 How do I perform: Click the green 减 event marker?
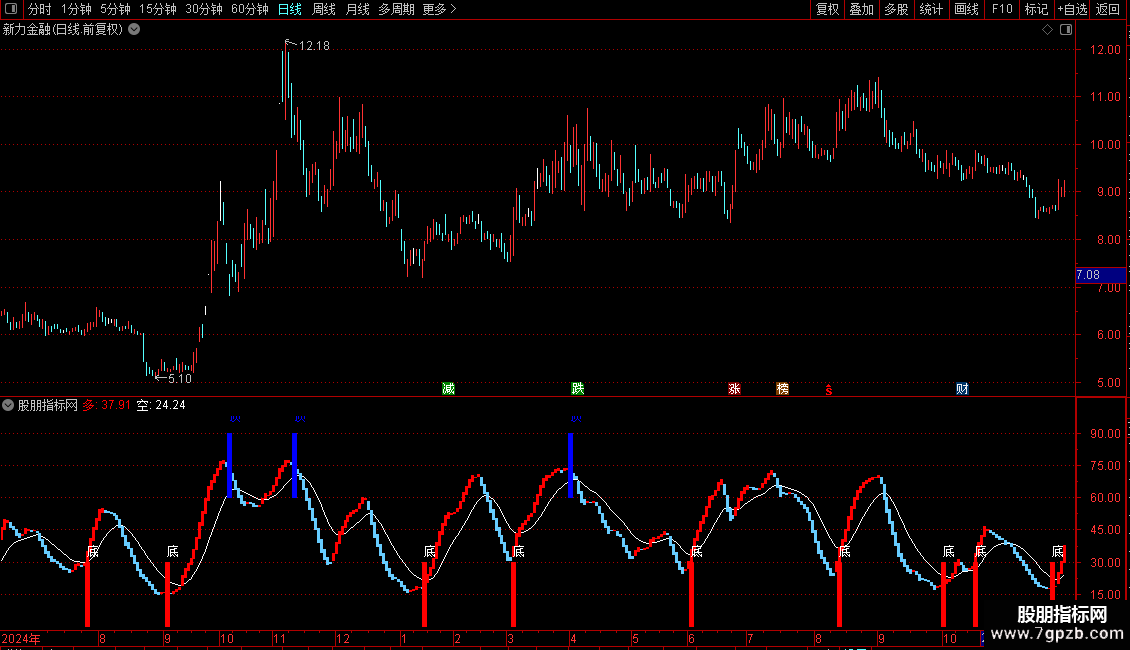pyautogui.click(x=448, y=389)
